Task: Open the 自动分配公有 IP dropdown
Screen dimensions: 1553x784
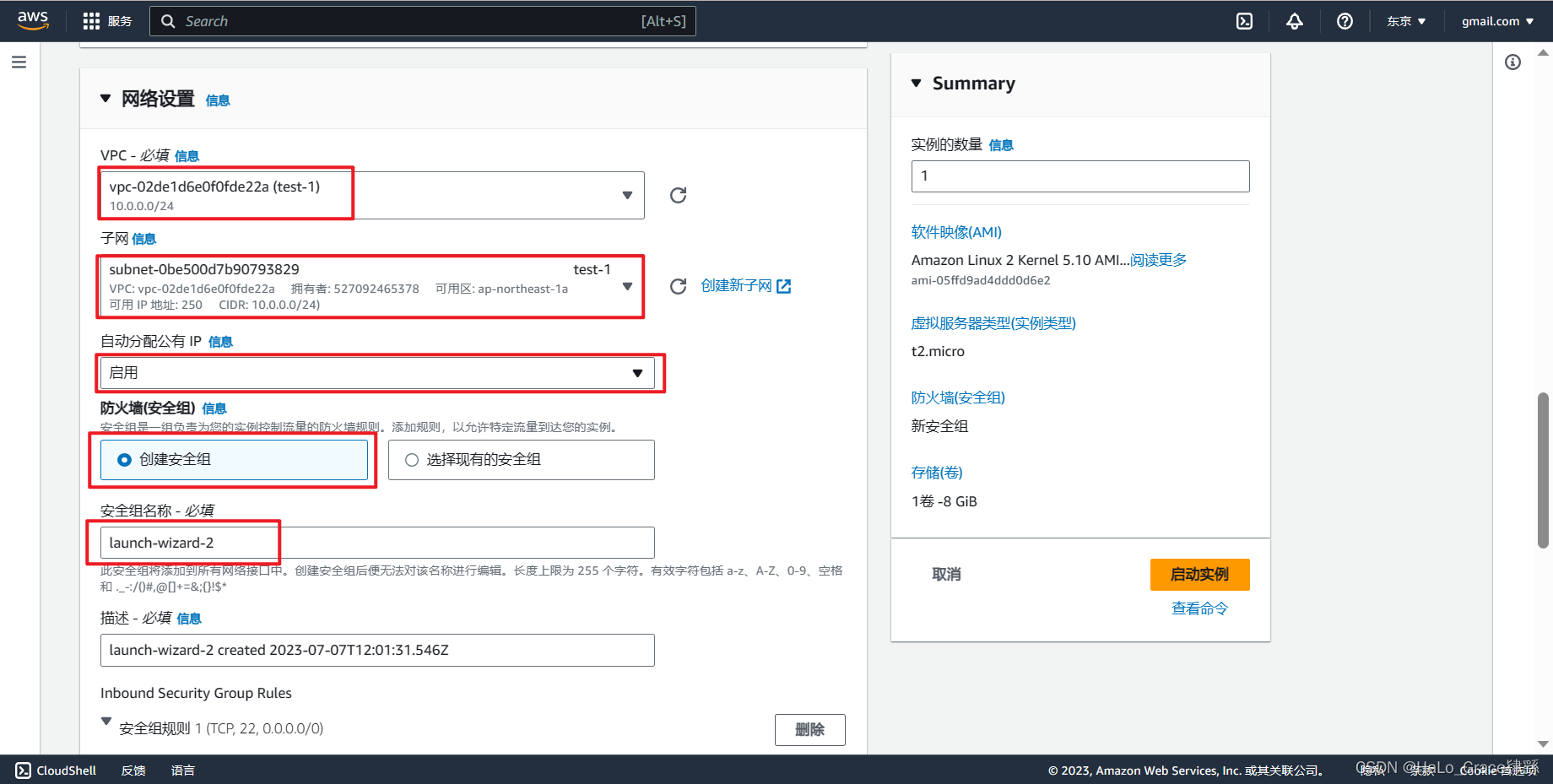Action: pos(377,373)
